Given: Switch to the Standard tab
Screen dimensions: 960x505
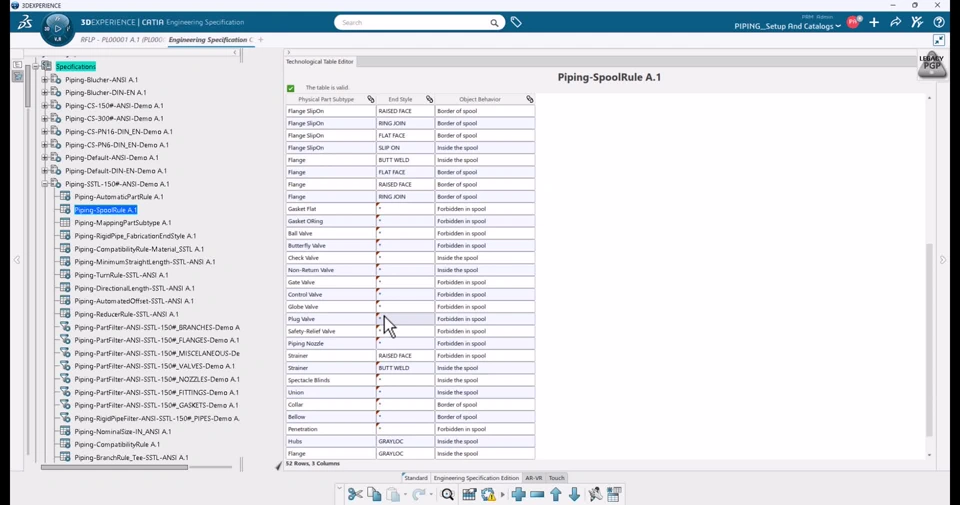Looking at the screenshot, I should (416, 478).
